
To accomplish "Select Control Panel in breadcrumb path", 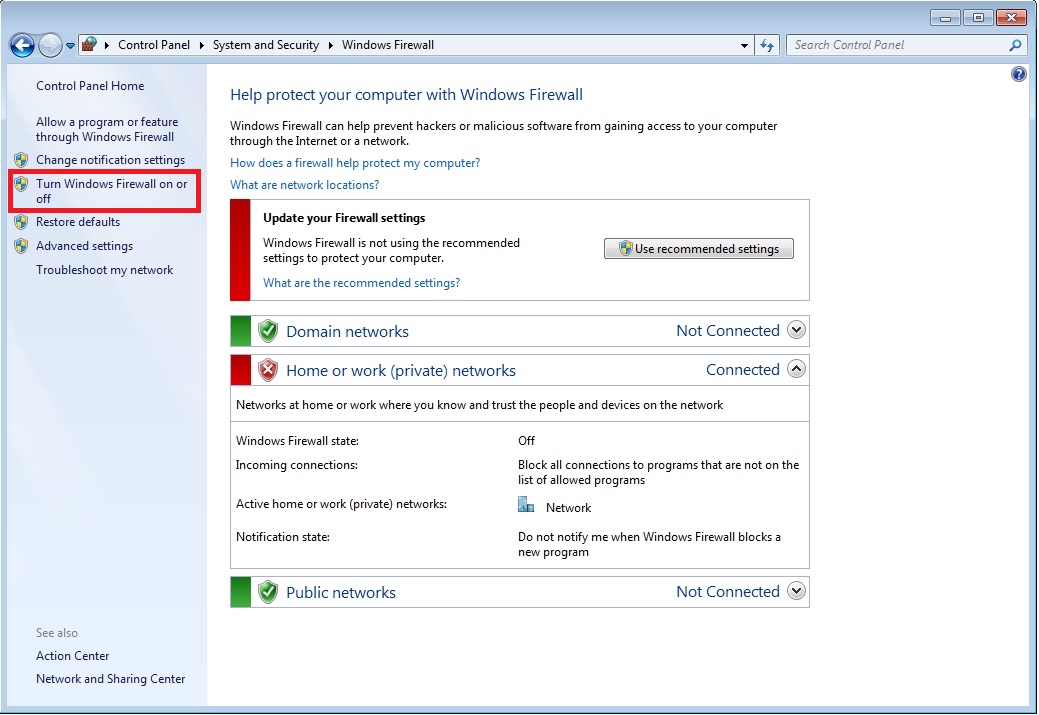I will [x=153, y=45].
